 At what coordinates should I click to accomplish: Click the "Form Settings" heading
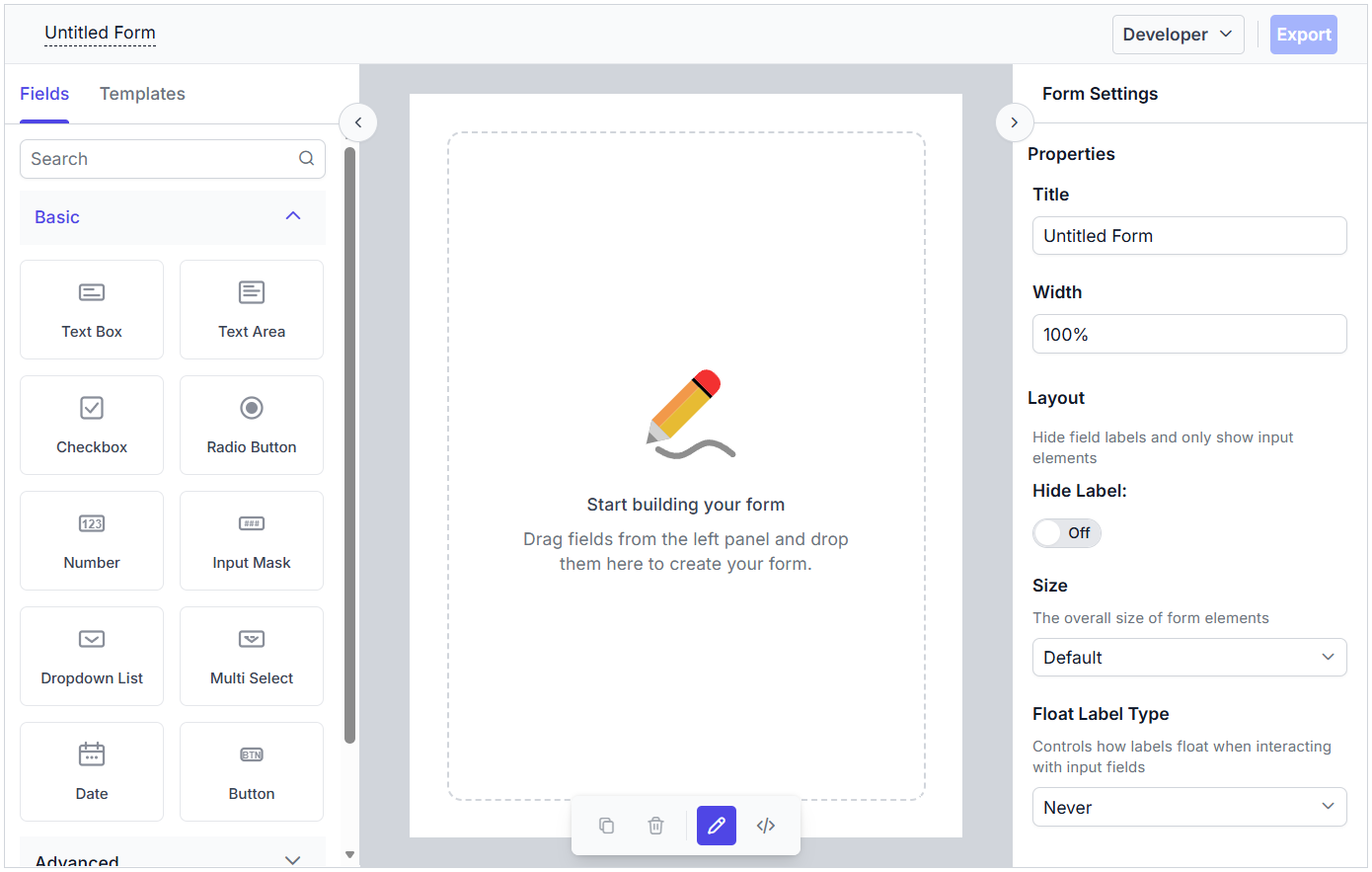pyautogui.click(x=1100, y=94)
